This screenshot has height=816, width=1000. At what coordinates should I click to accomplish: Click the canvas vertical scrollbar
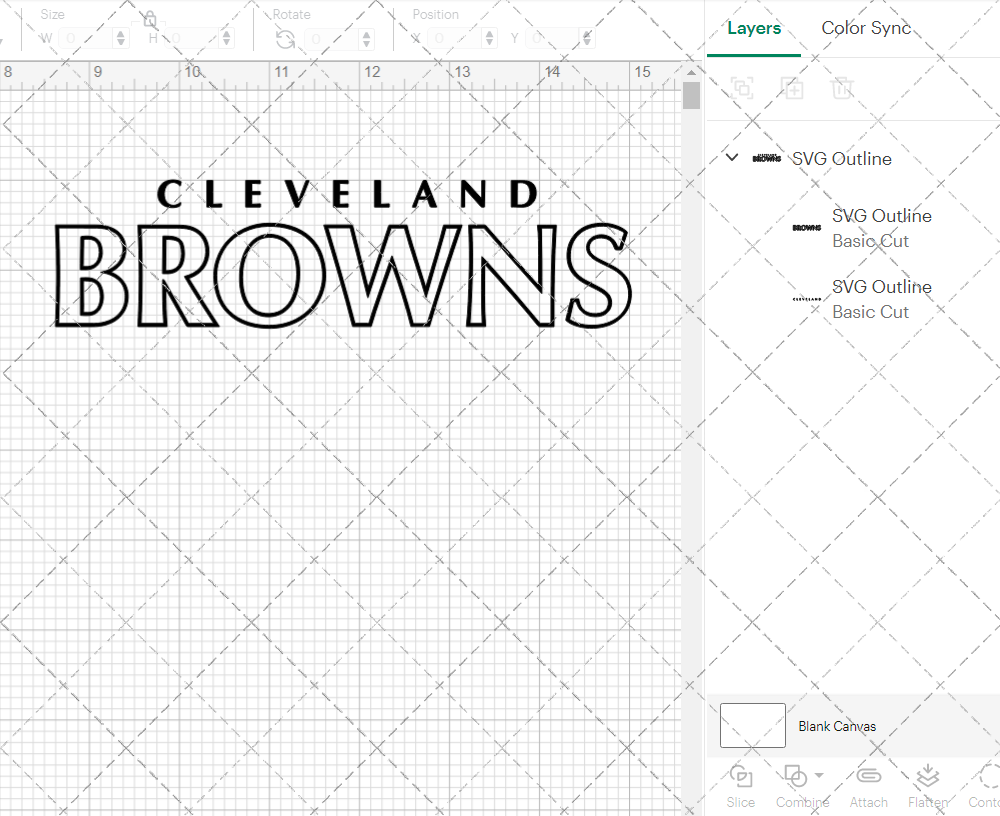[x=691, y=95]
